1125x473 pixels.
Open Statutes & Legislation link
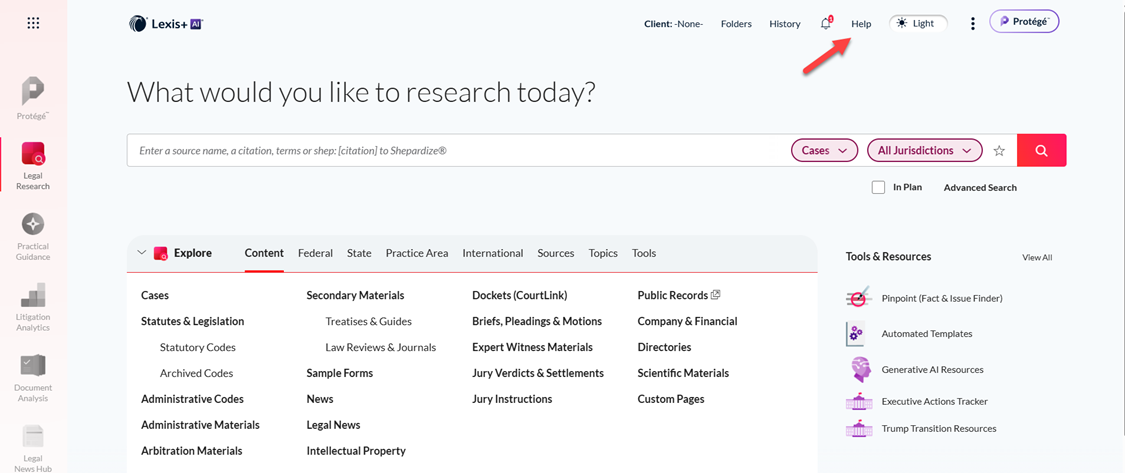192,321
